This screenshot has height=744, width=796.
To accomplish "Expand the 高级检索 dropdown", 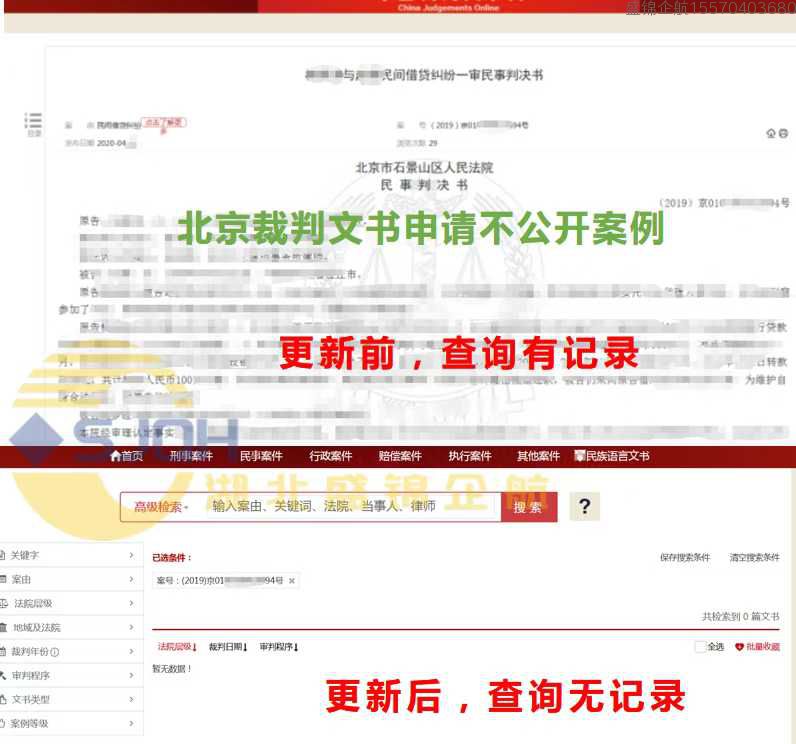I will 161,506.
